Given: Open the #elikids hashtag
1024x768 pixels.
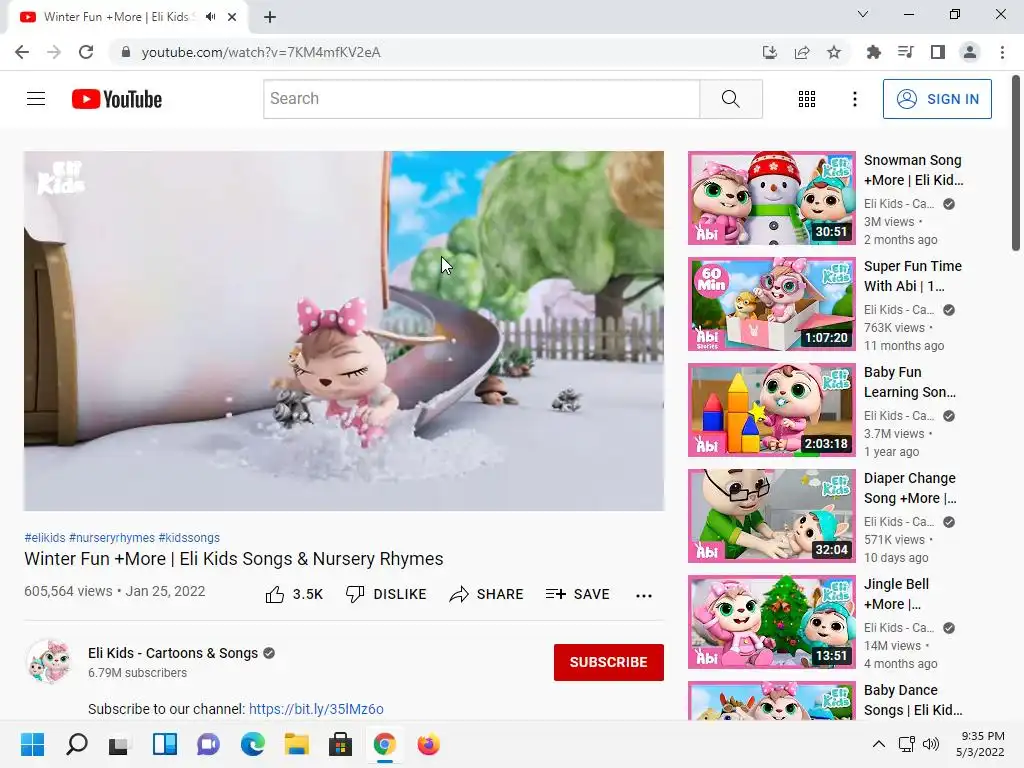Looking at the screenshot, I should [45, 537].
